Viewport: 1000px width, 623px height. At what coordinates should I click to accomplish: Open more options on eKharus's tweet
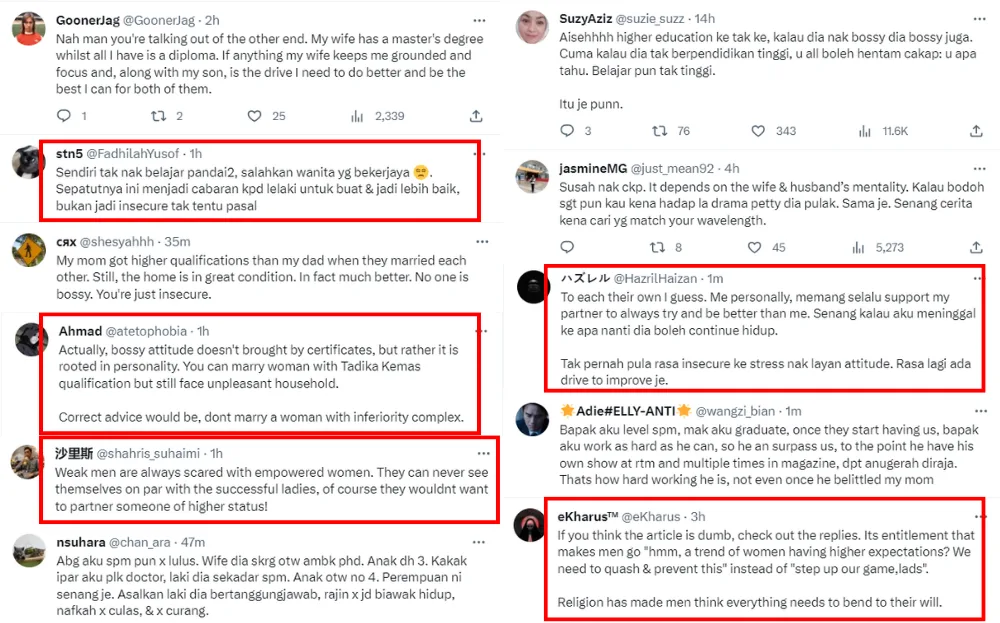click(x=982, y=516)
